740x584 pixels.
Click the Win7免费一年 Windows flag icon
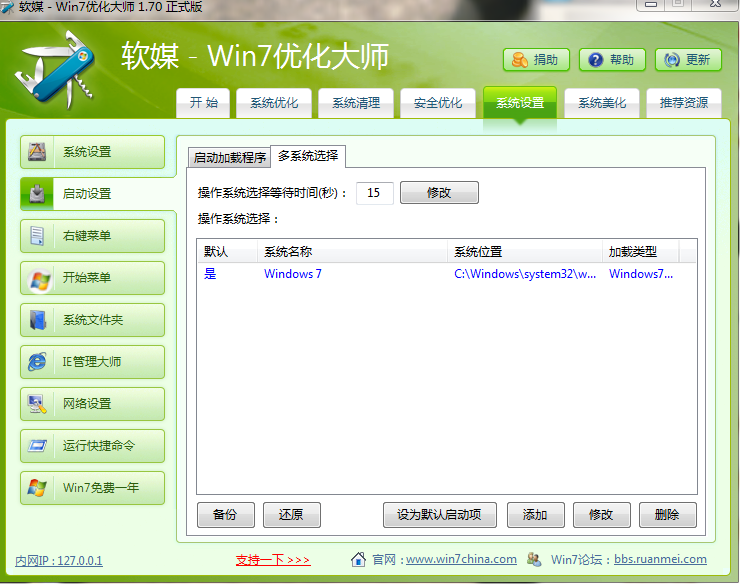pos(37,488)
